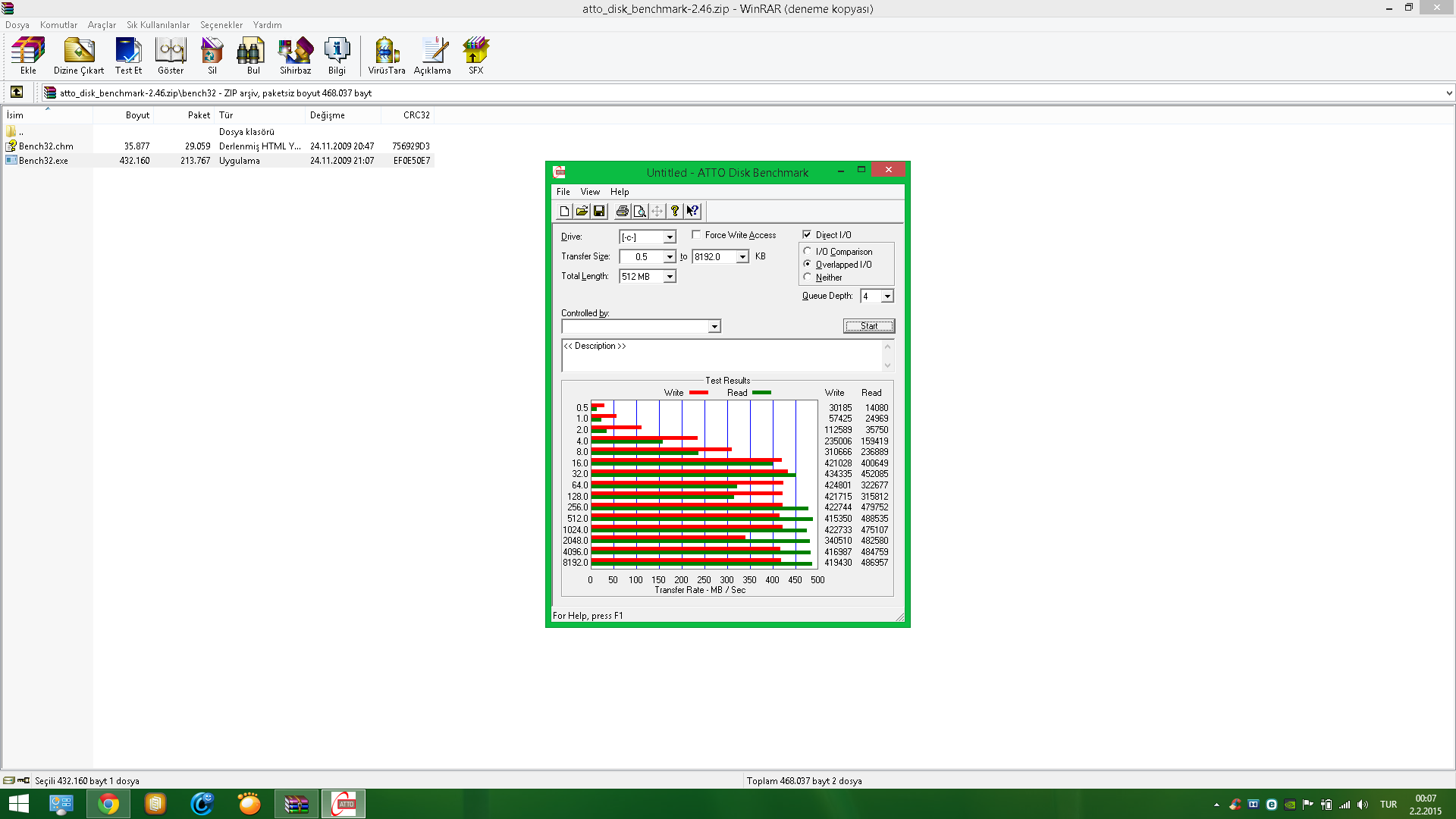Open the ATTO View menu
The height and width of the screenshot is (819, 1456).
tap(590, 192)
